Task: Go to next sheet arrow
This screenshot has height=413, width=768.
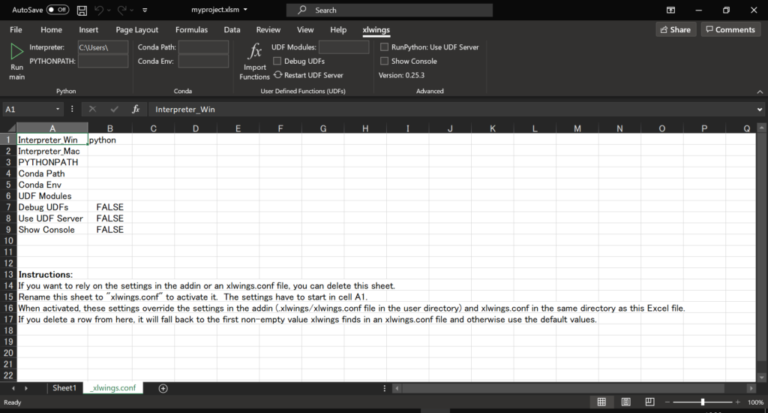Action: pos(26,388)
